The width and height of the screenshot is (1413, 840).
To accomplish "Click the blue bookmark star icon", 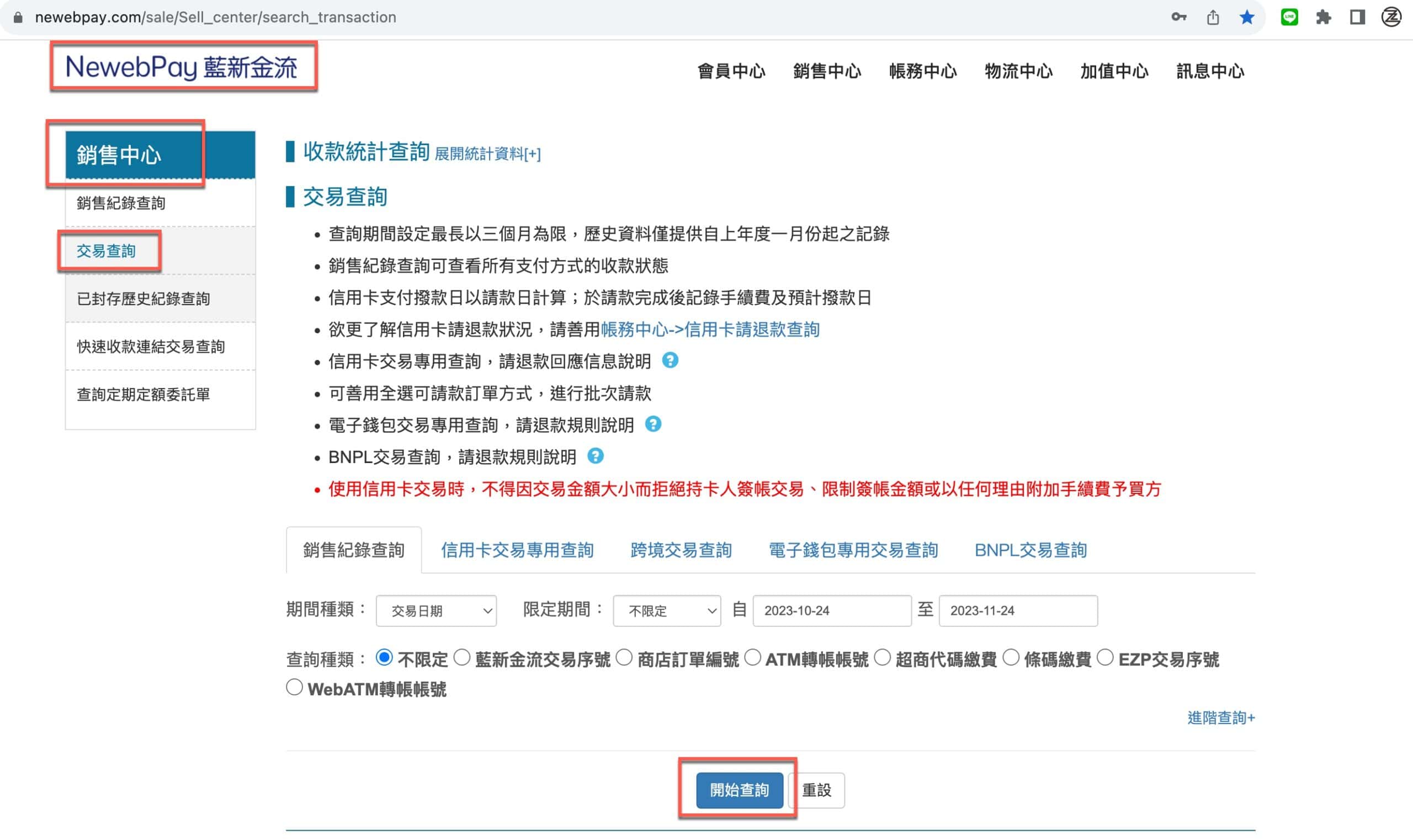I will pyautogui.click(x=1246, y=17).
